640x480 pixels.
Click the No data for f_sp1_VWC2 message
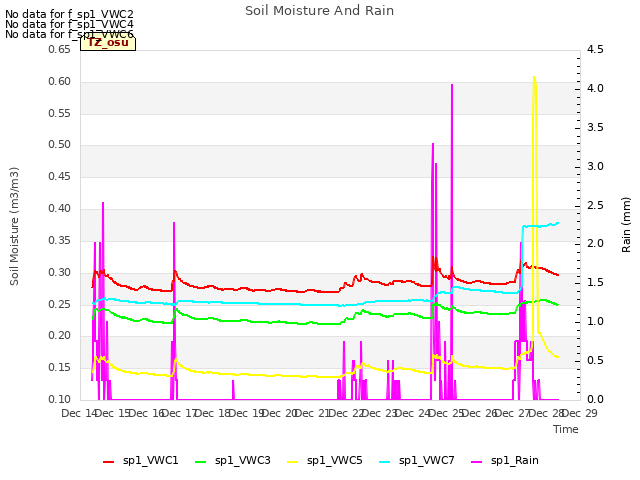tap(69, 14)
